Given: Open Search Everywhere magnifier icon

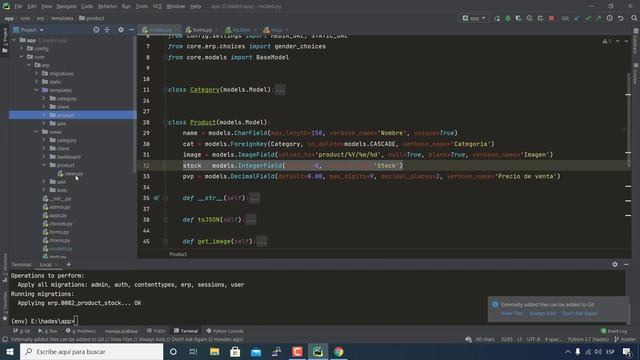Looking at the screenshot, I should point(634,18).
